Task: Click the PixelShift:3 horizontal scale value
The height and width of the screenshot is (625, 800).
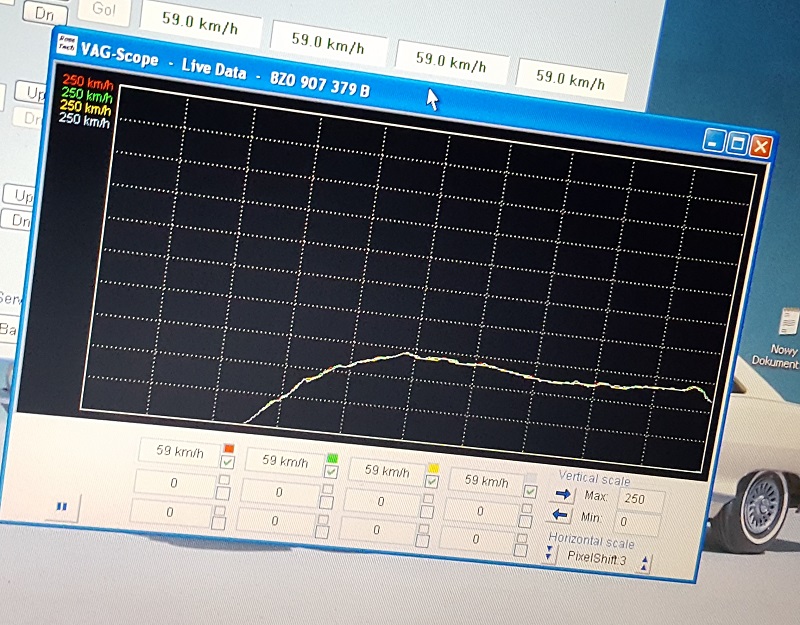Action: [x=597, y=558]
